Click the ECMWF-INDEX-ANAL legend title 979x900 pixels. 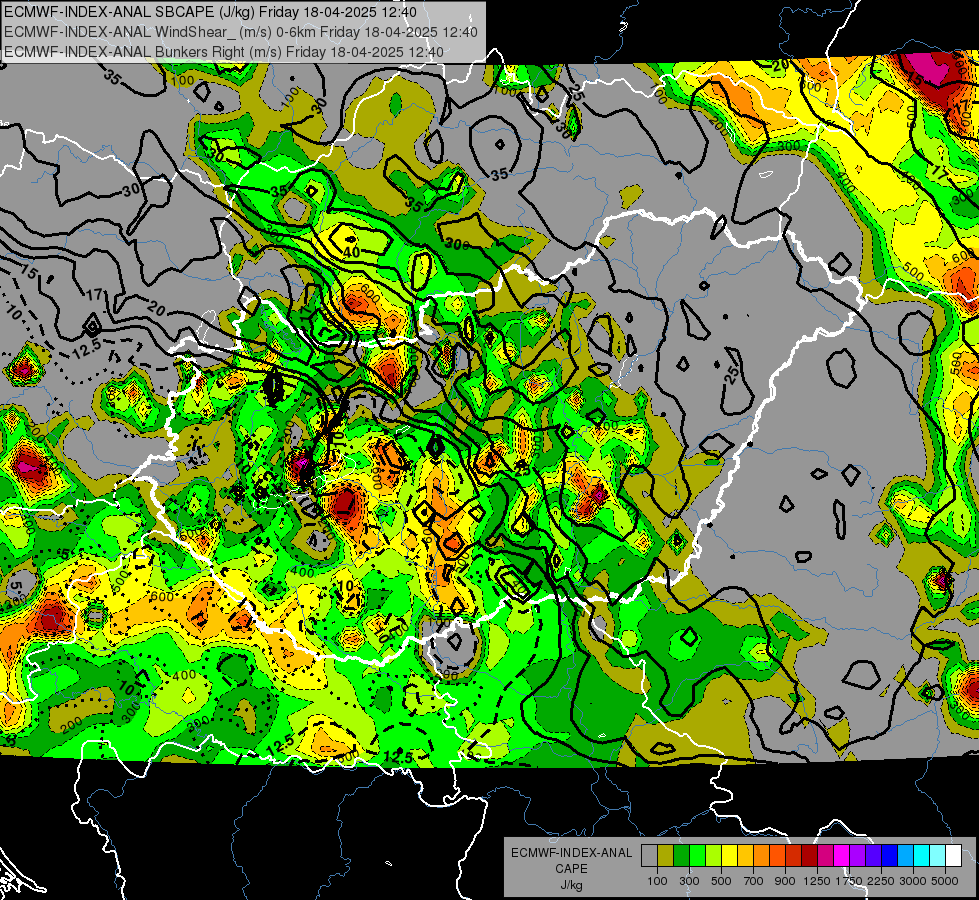coord(572,853)
